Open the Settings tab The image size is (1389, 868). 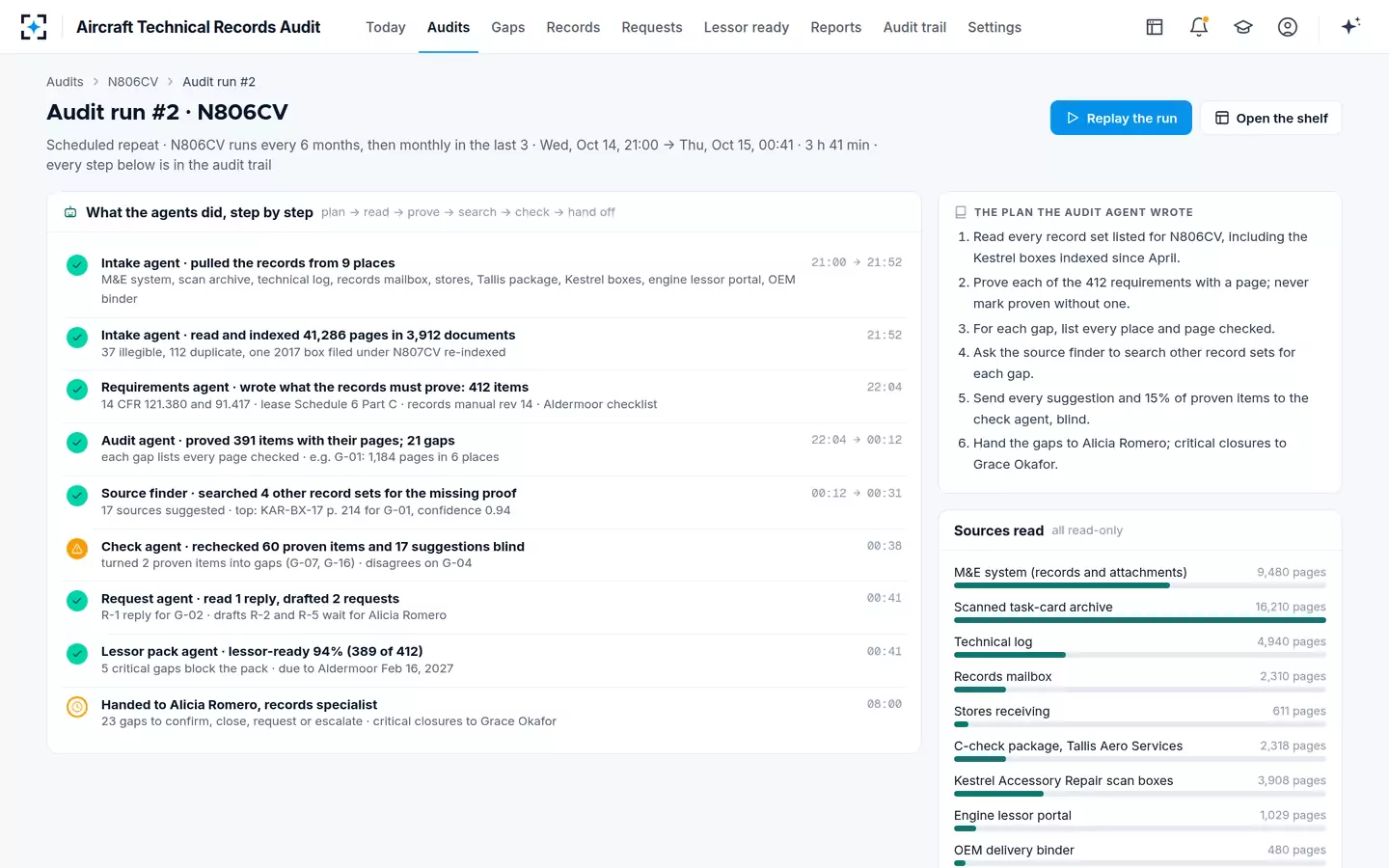[x=994, y=27]
